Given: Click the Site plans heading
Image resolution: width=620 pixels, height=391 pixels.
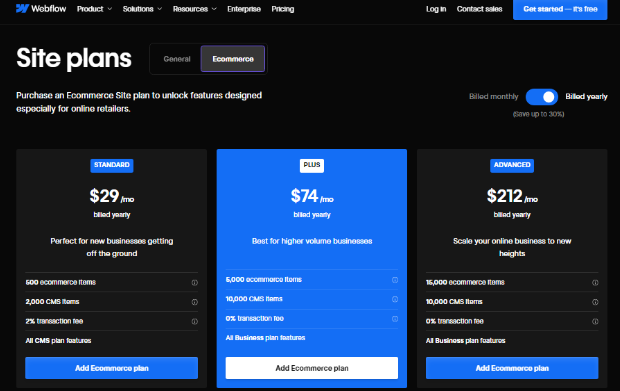Looking at the screenshot, I should [74, 58].
